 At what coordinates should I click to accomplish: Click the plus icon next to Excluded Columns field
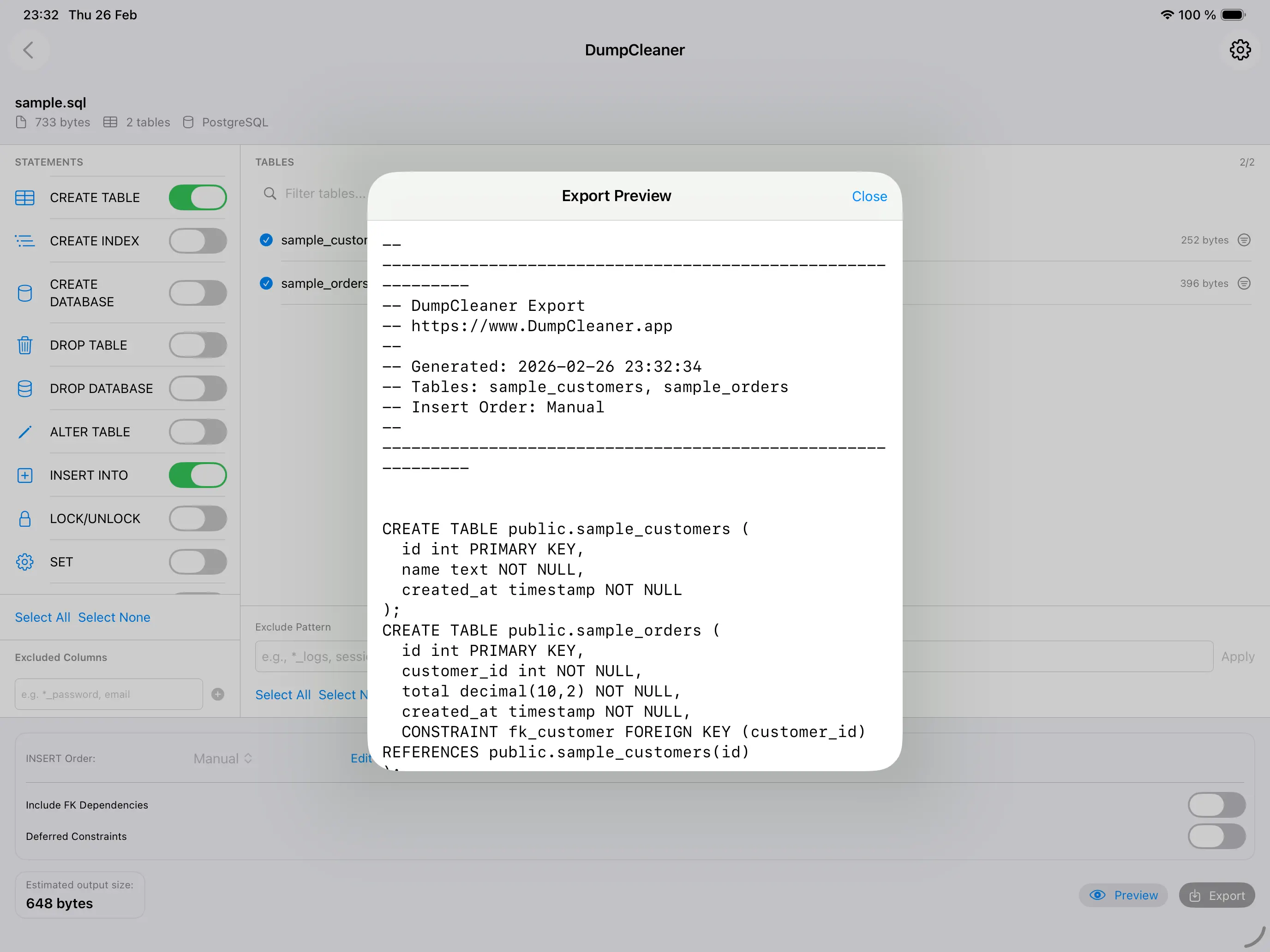(x=218, y=694)
